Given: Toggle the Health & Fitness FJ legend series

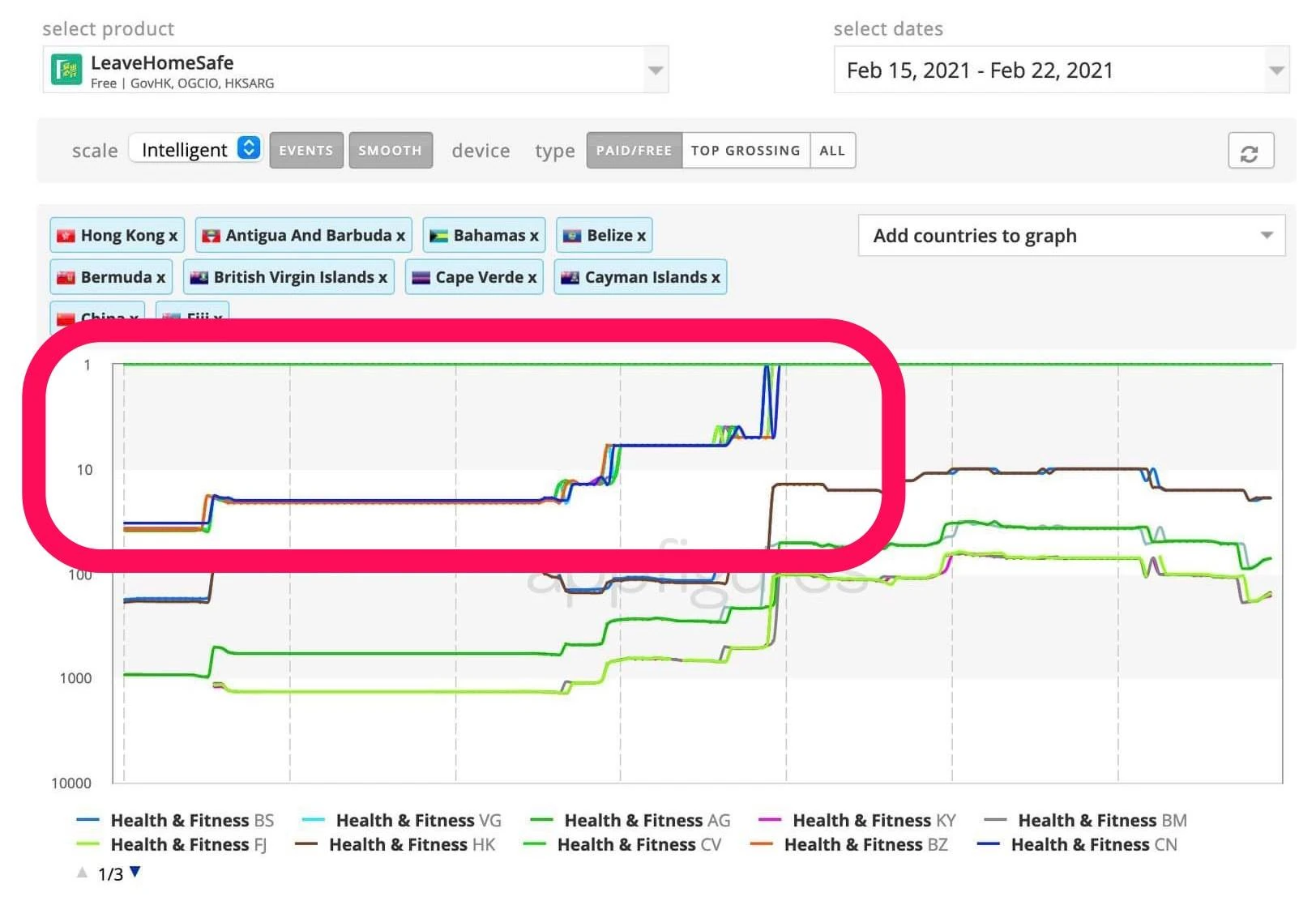Looking at the screenshot, I should pos(172,845).
